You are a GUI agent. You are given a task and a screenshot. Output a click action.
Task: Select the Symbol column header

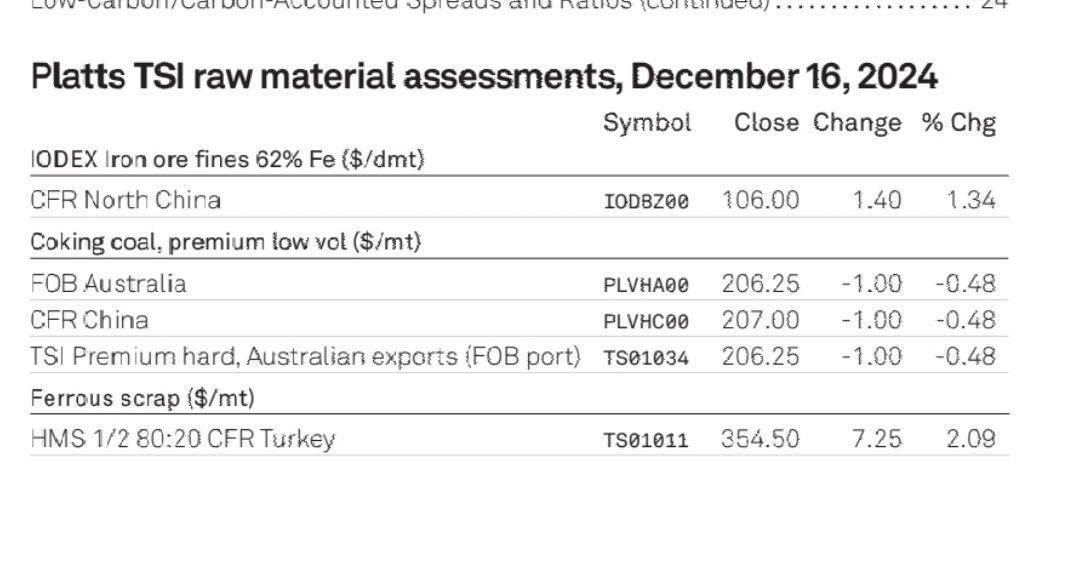pos(647,124)
